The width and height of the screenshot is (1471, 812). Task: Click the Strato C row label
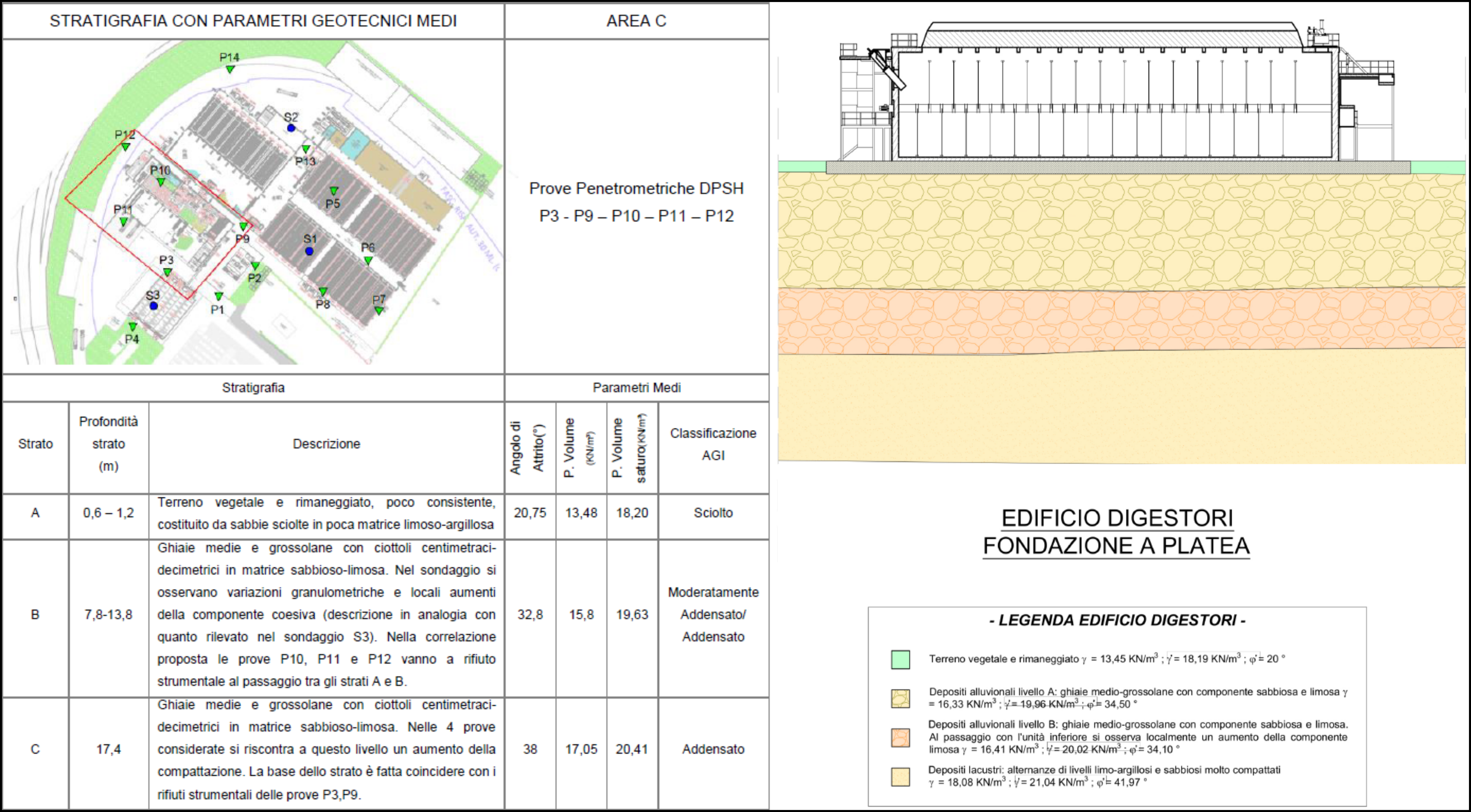(35, 749)
